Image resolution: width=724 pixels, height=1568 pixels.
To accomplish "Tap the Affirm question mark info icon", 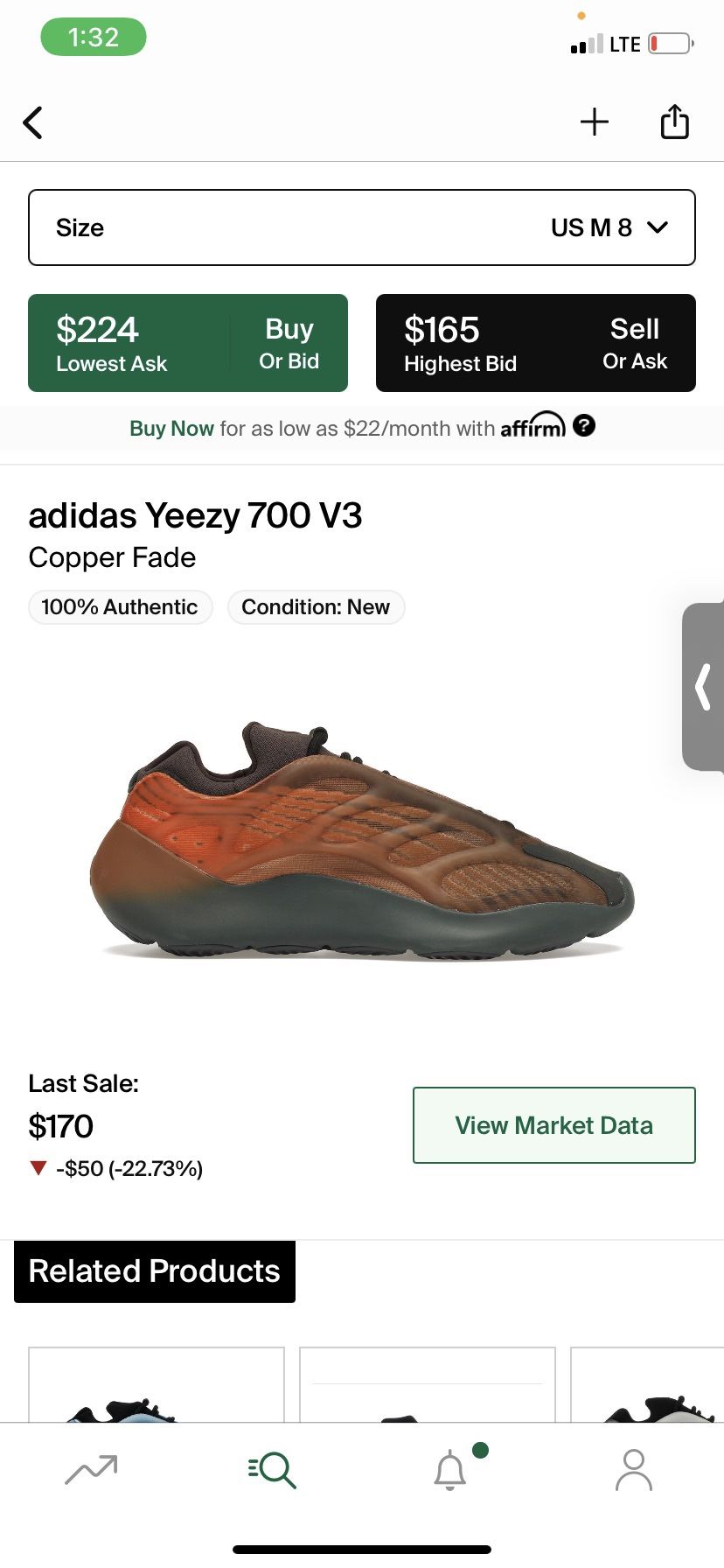I will [584, 426].
